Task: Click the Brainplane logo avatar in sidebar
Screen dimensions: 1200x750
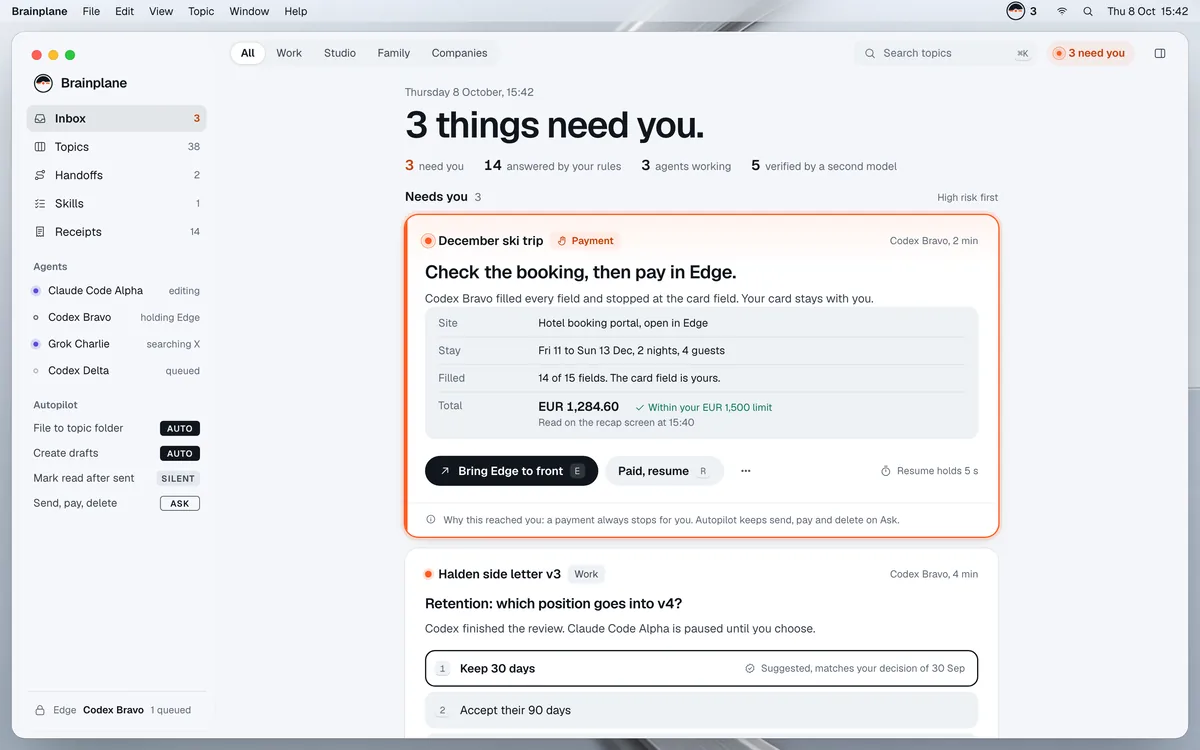Action: pyautogui.click(x=43, y=83)
